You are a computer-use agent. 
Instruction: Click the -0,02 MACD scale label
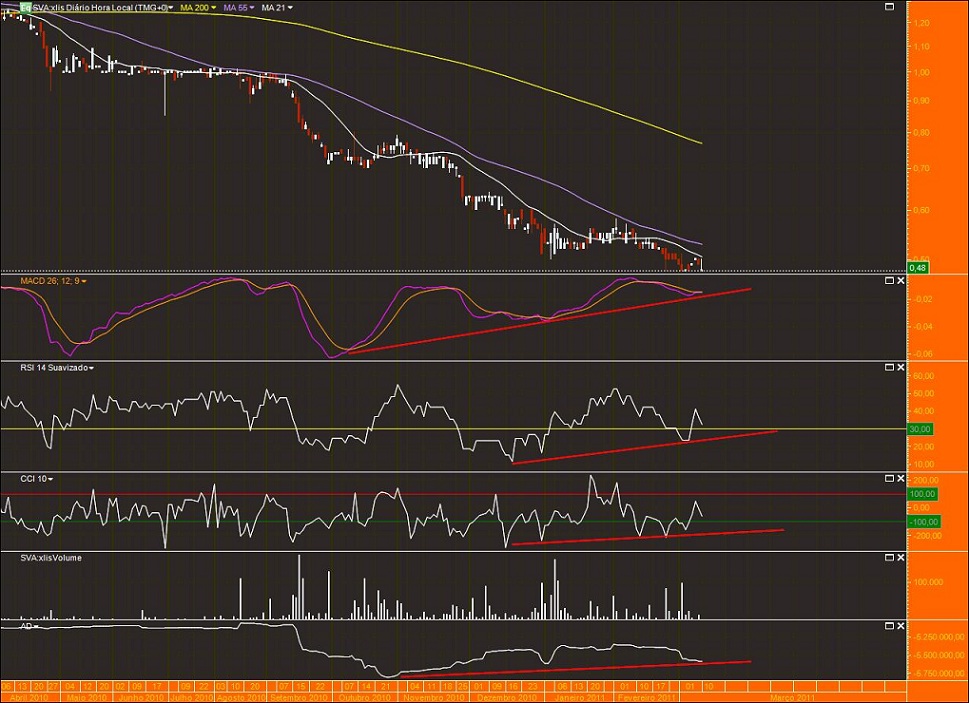point(923,299)
